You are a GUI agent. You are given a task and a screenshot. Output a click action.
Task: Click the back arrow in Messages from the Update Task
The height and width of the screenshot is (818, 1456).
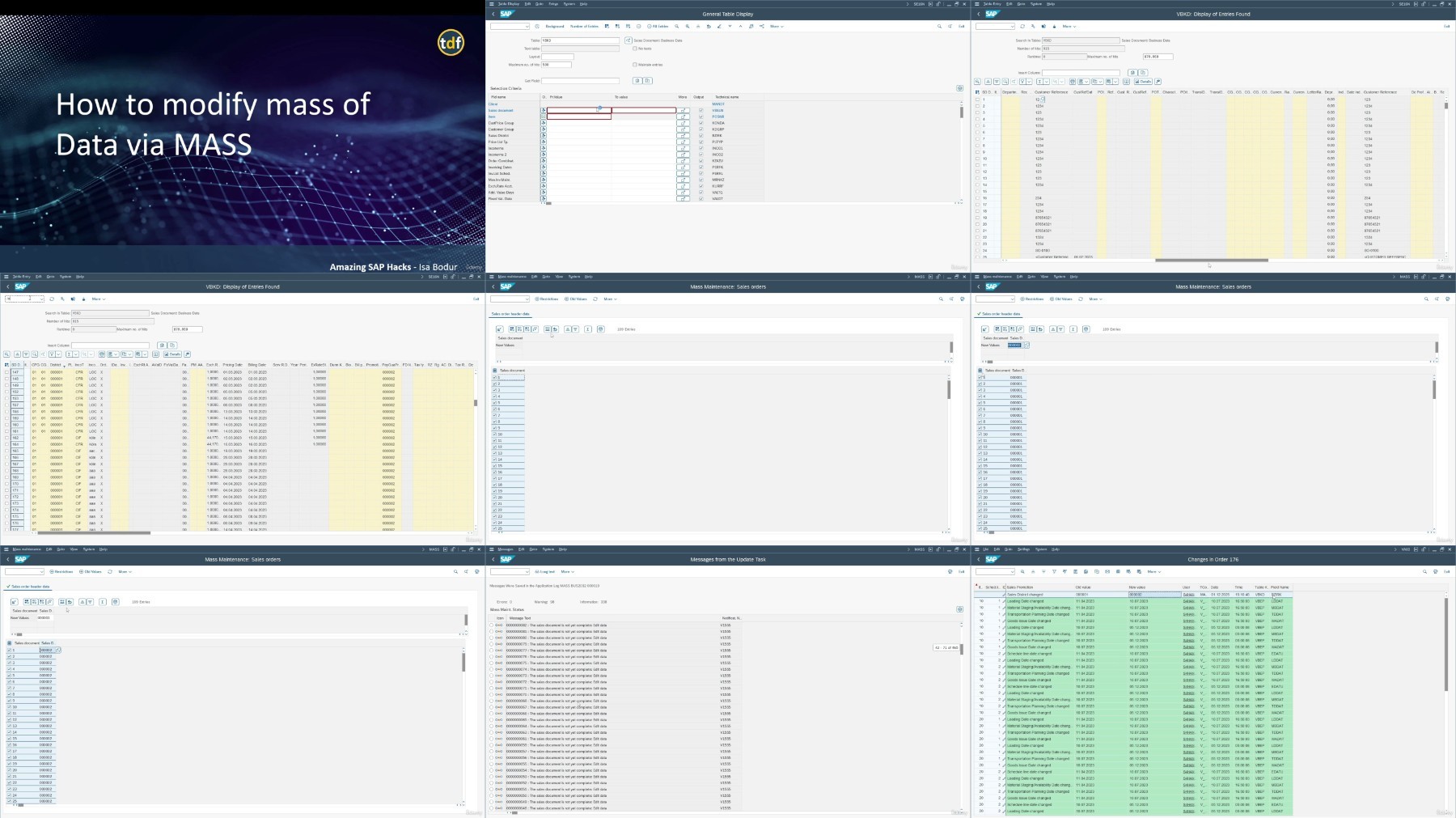[493, 559]
